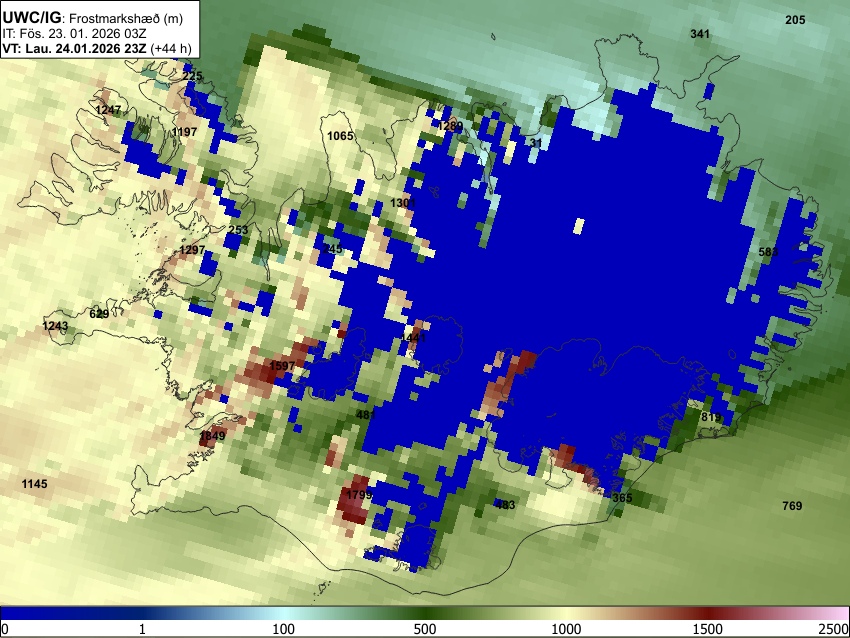Click the color scale label 100

(284, 629)
